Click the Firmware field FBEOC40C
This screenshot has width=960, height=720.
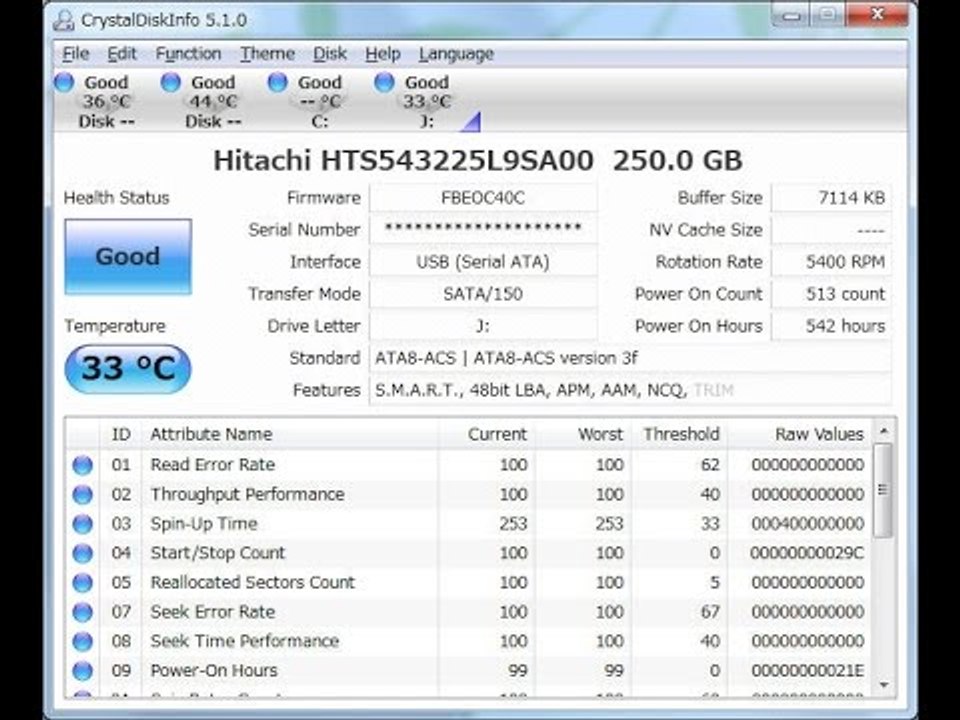(483, 198)
